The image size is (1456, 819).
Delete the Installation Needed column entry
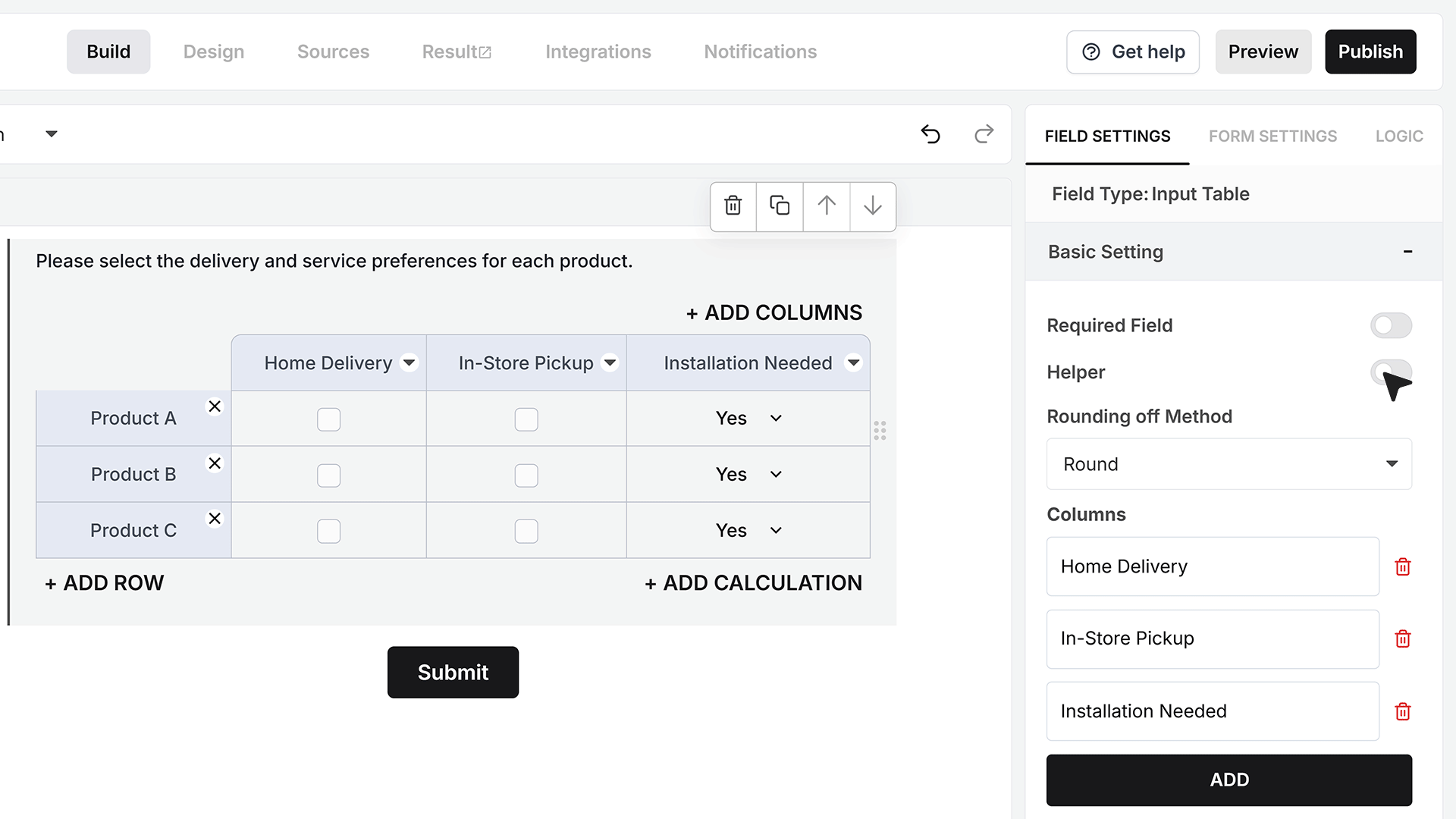click(x=1403, y=711)
